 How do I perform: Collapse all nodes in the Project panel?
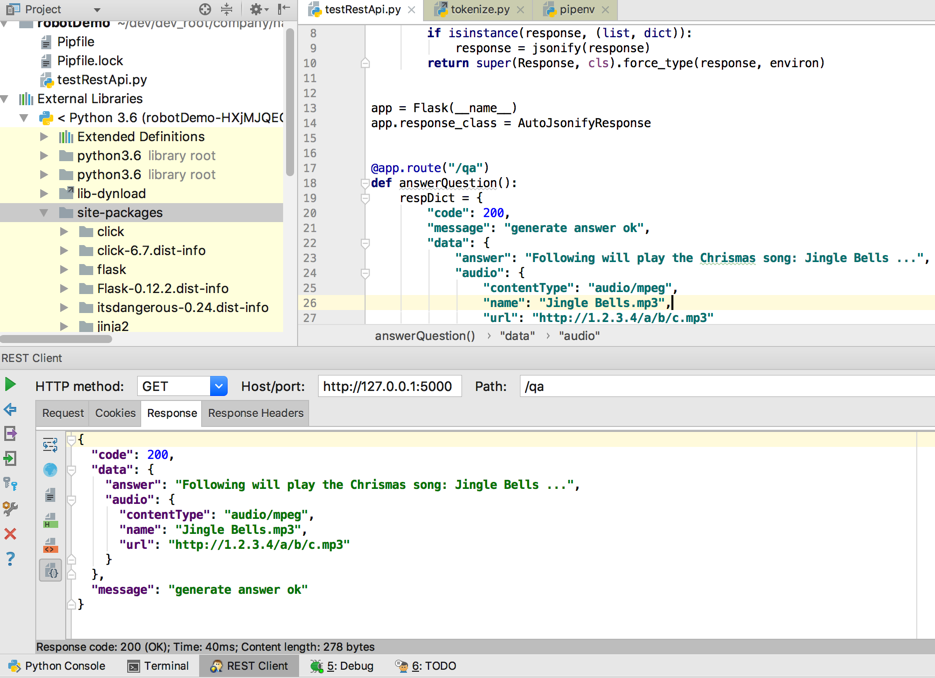pyautogui.click(x=226, y=8)
